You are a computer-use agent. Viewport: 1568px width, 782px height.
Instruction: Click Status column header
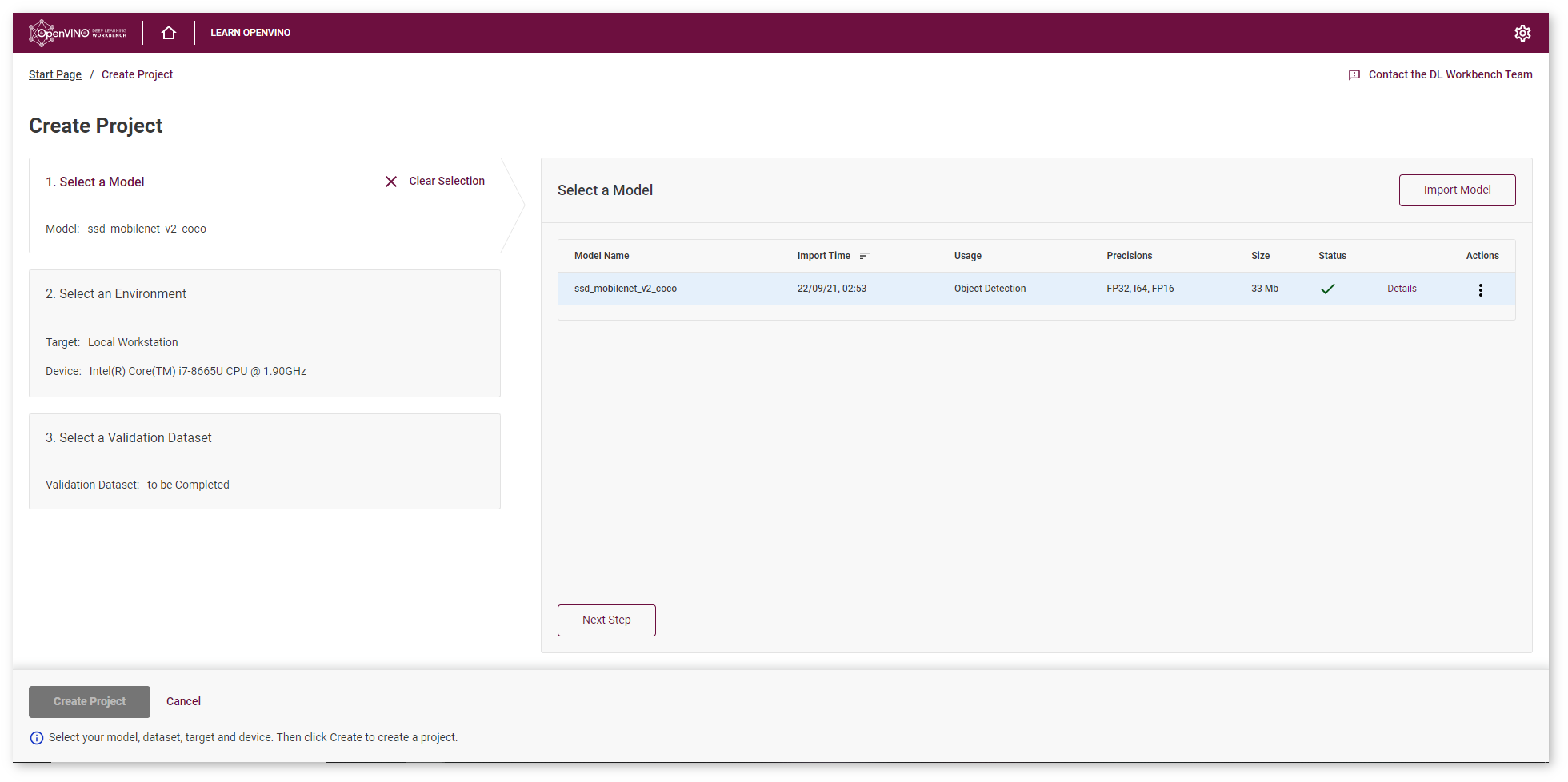pyautogui.click(x=1332, y=256)
